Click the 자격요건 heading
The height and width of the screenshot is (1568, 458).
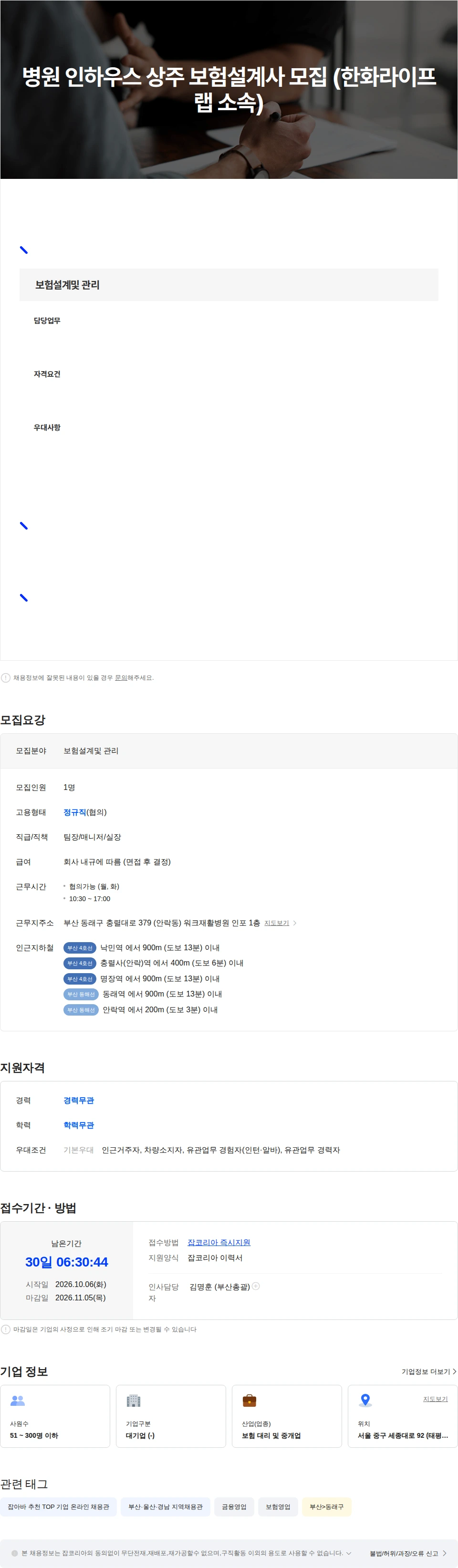tap(47, 374)
